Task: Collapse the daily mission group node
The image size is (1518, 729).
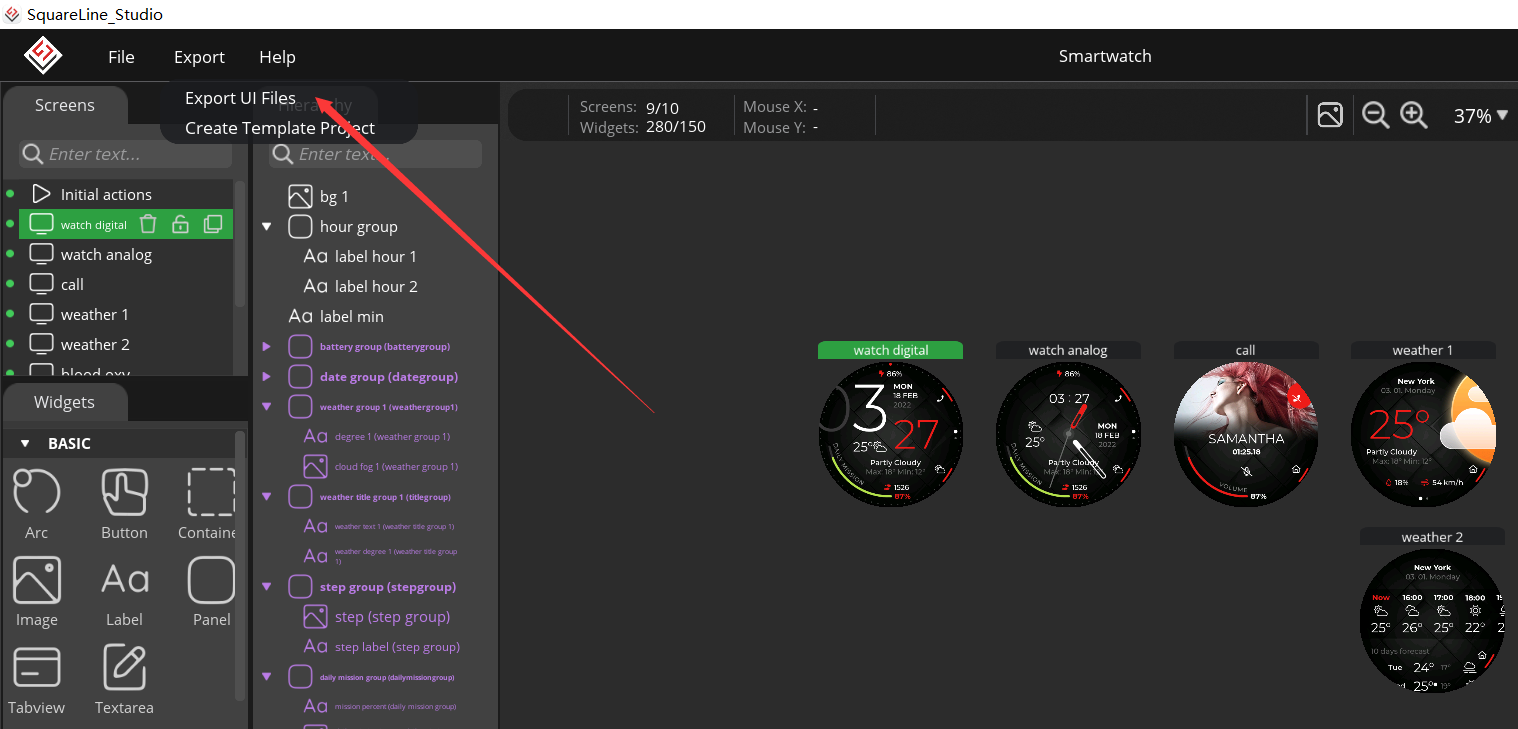Action: pos(267,676)
